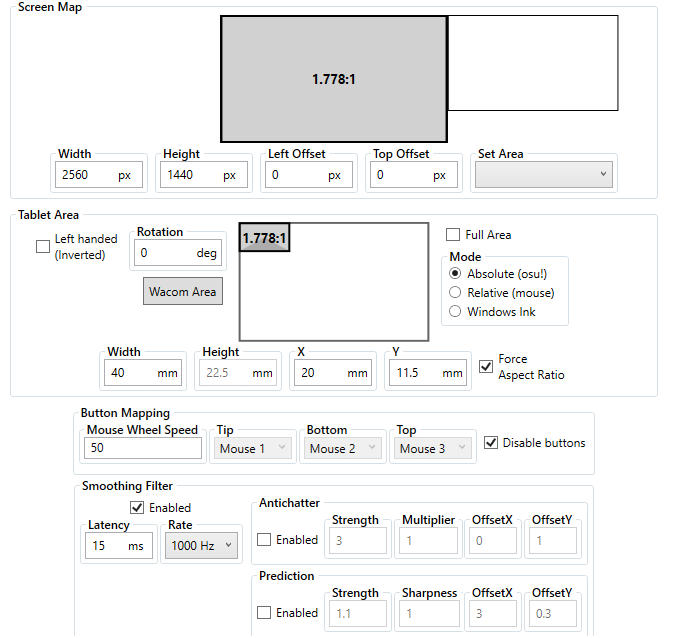The image size is (682, 638).
Task: Disable the Smoothing Filter Enabled checkbox
Action: coord(137,508)
